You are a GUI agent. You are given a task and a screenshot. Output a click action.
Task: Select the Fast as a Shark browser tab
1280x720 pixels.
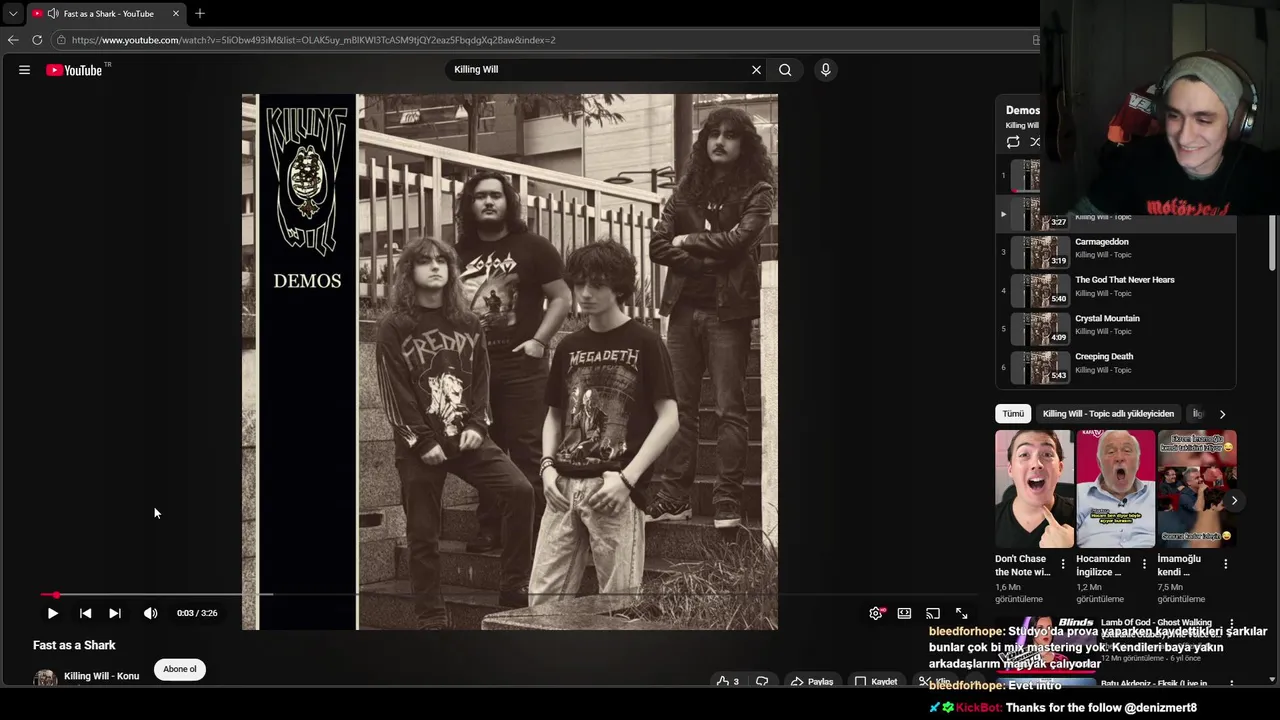pos(105,14)
